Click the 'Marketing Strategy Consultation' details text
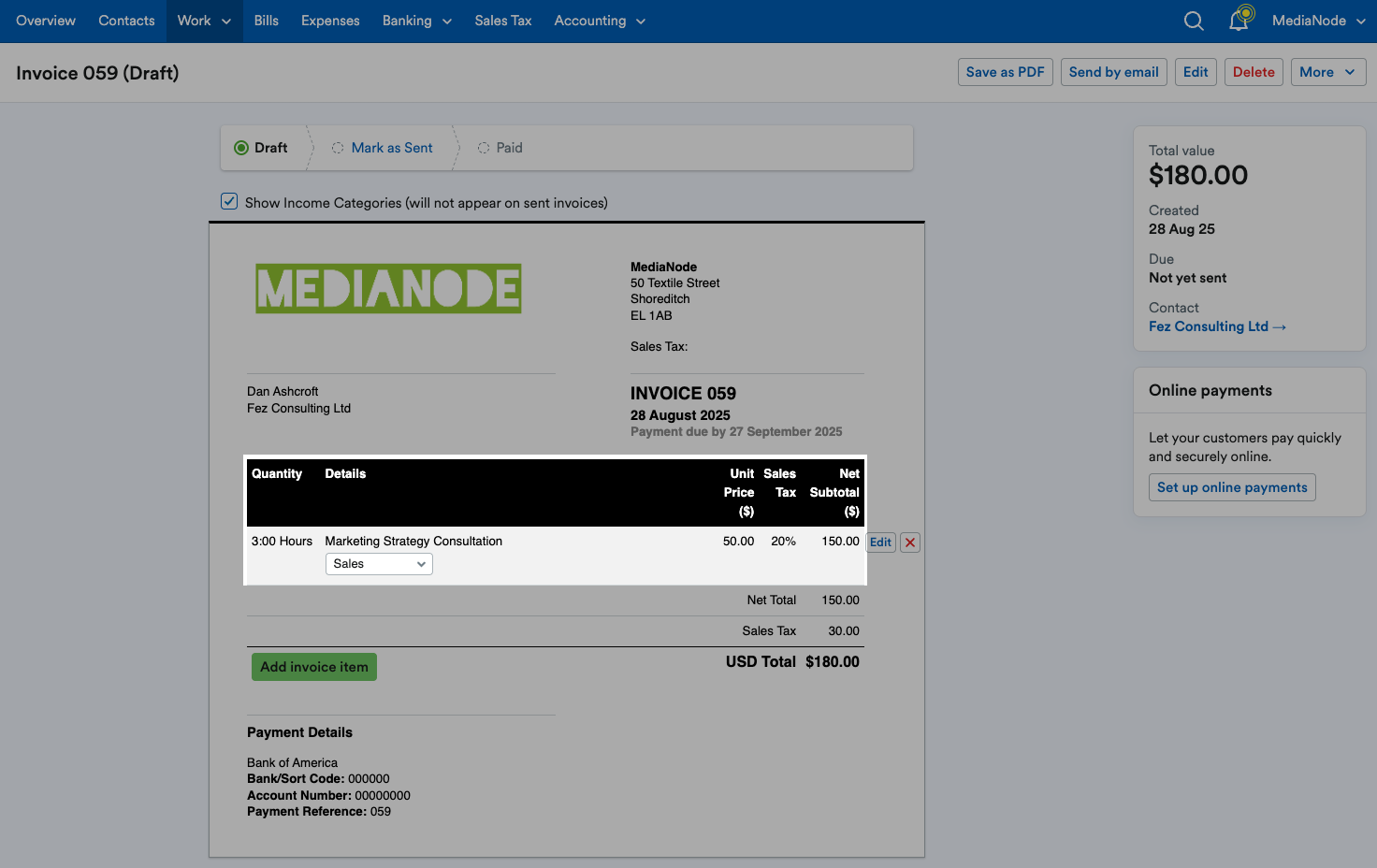Screen dimensions: 1377x868 (413, 542)
